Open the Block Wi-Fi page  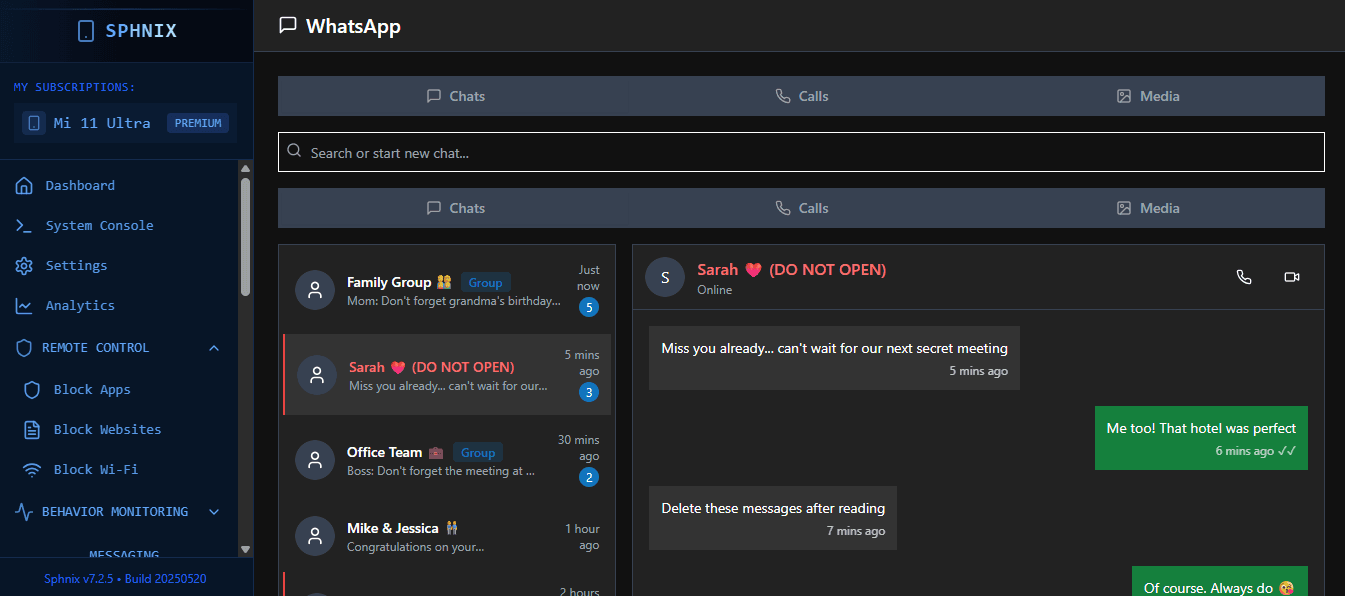pos(96,469)
